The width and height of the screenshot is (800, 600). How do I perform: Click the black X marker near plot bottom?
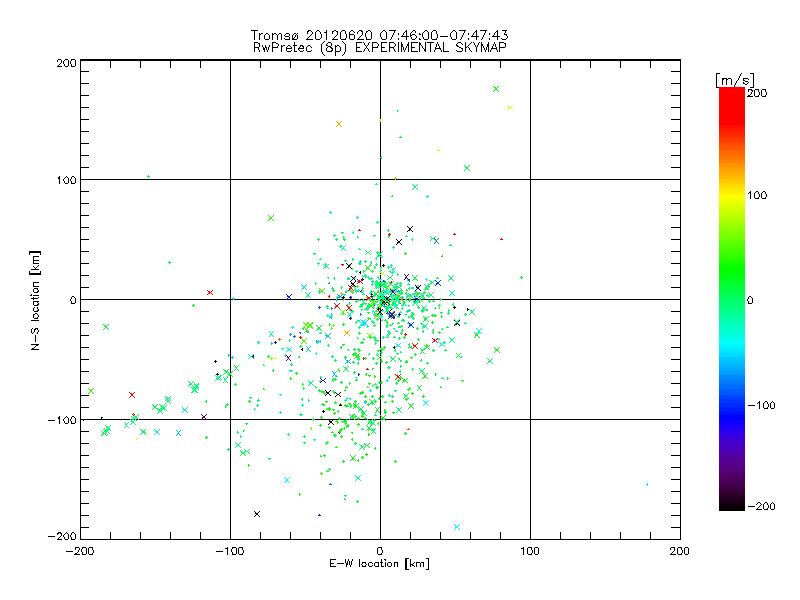257,514
